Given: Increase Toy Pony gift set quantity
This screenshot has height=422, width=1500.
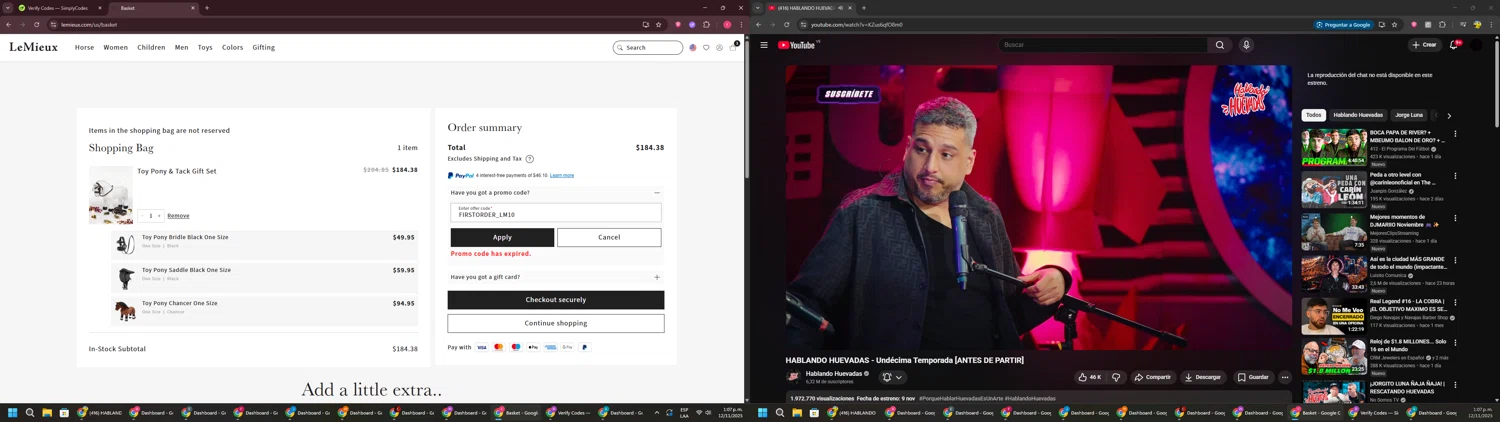Looking at the screenshot, I should point(159,215).
